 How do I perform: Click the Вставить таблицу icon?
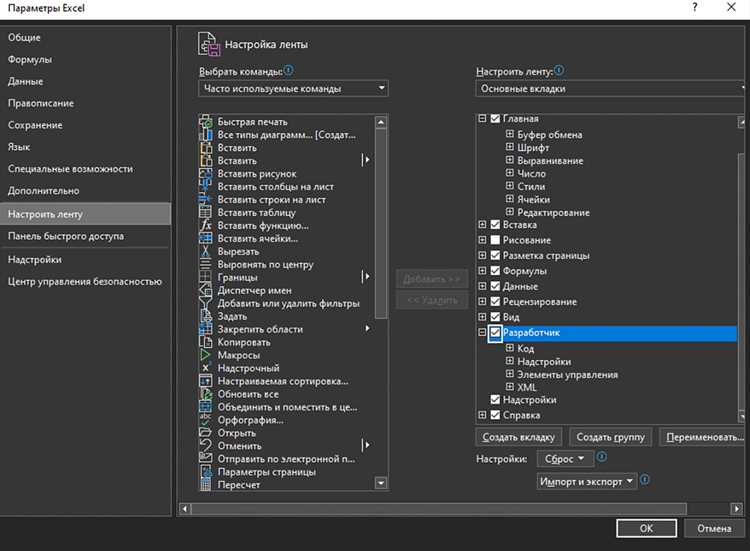pyautogui.click(x=205, y=212)
